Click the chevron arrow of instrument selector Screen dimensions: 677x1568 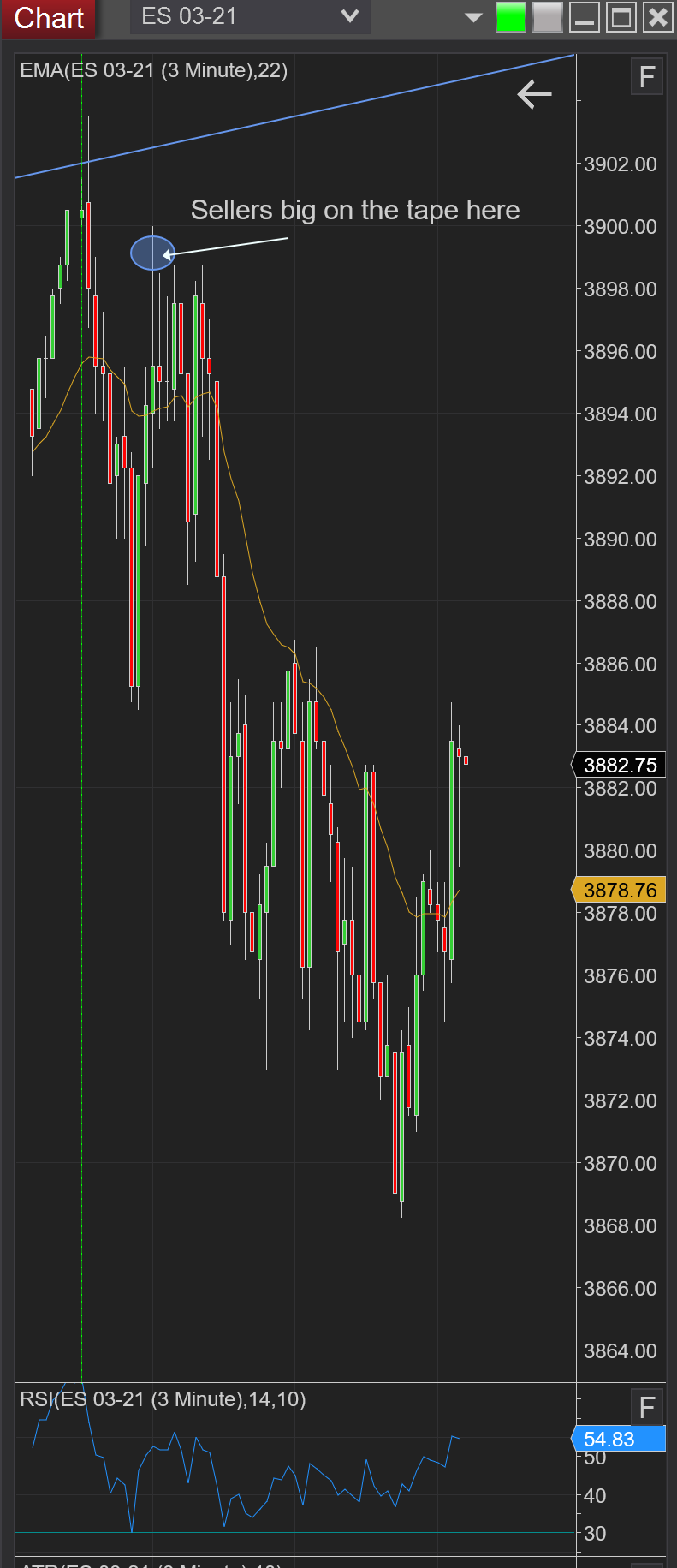(349, 16)
